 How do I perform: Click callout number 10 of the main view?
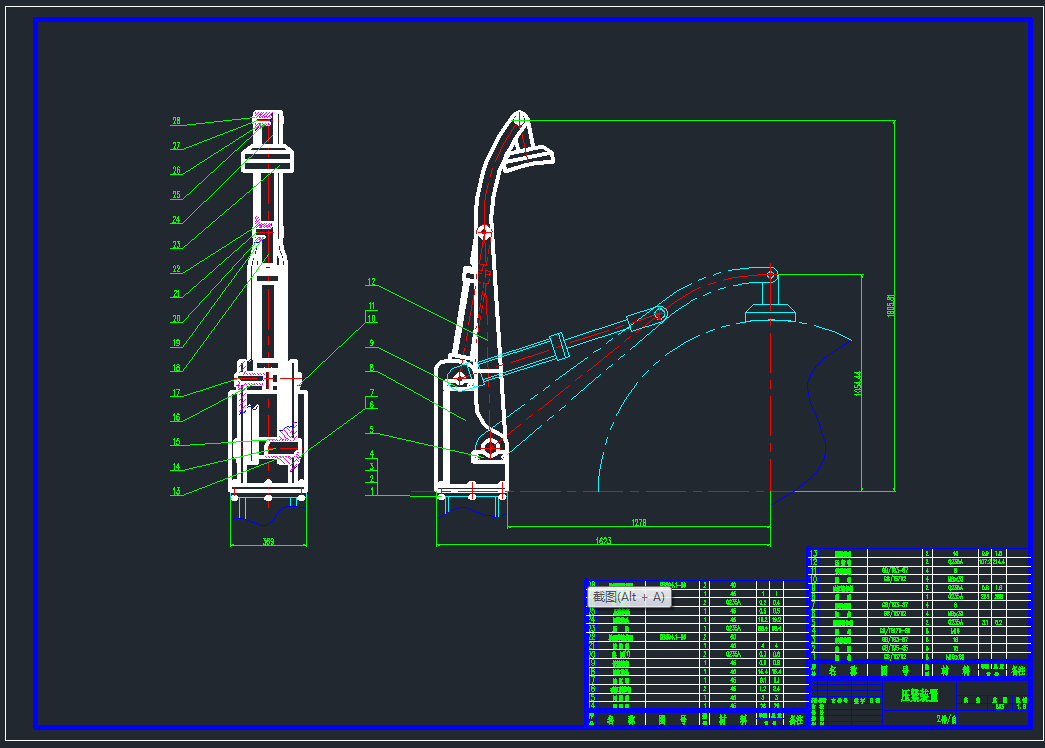coord(371,318)
